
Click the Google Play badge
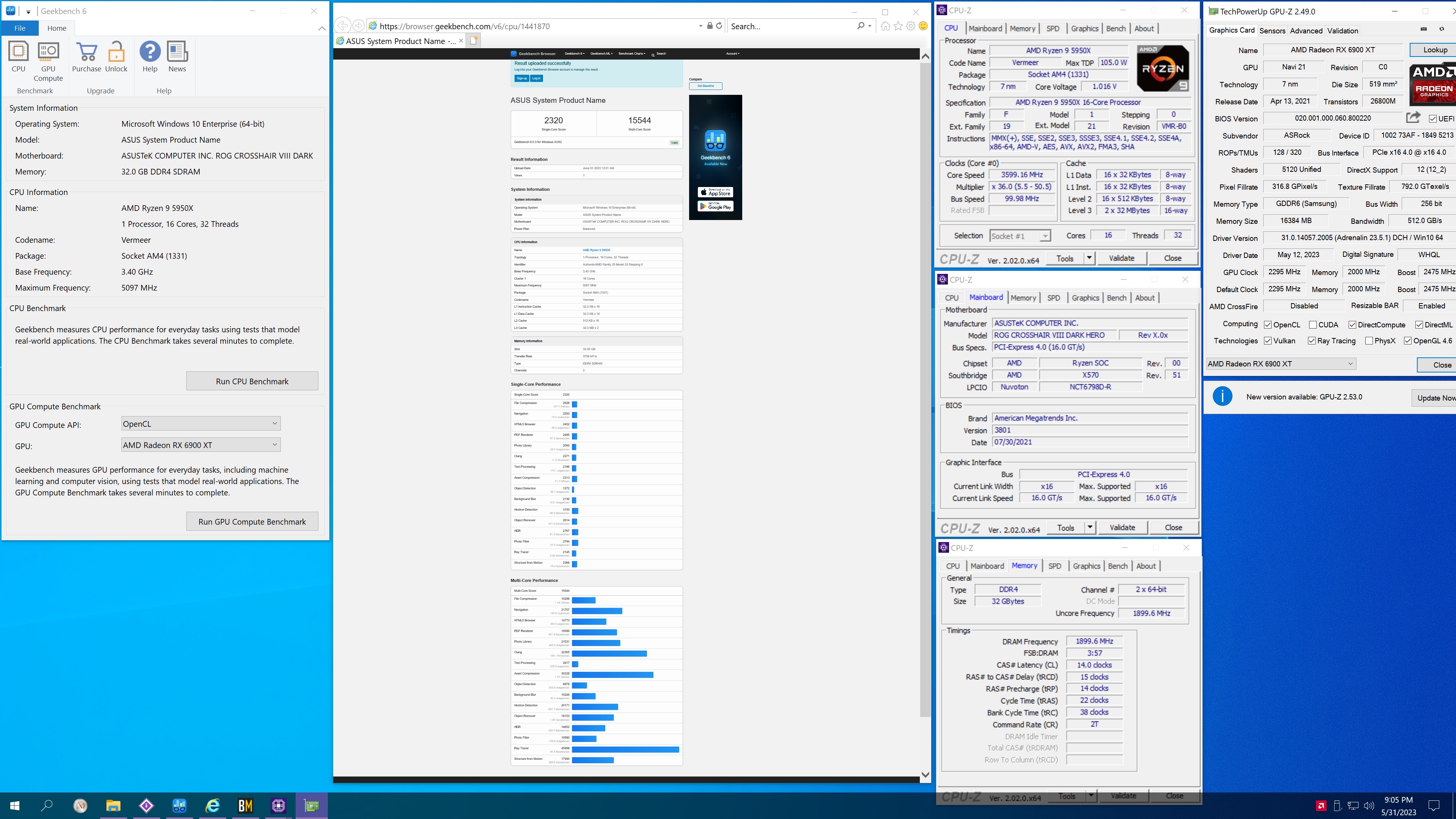[x=715, y=206]
